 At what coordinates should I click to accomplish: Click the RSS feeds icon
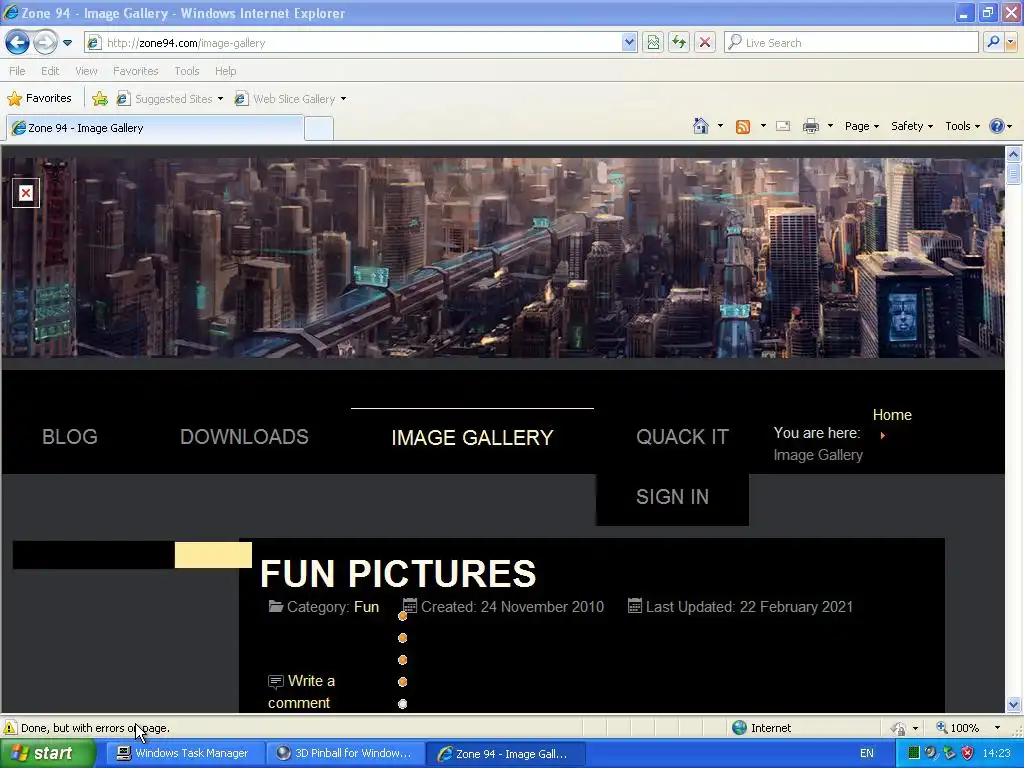pyautogui.click(x=743, y=127)
